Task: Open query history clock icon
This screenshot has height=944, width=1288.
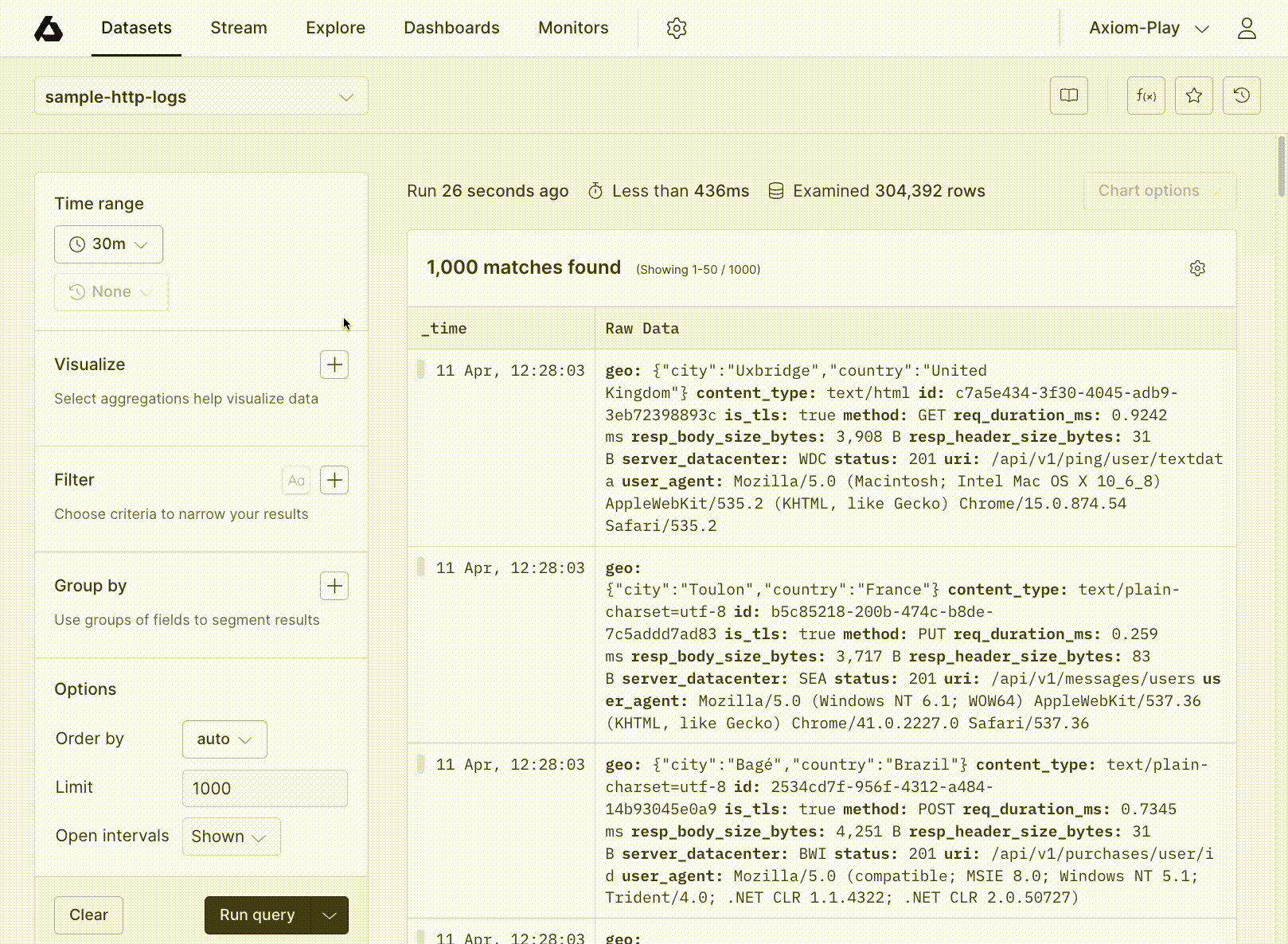Action: point(1242,96)
